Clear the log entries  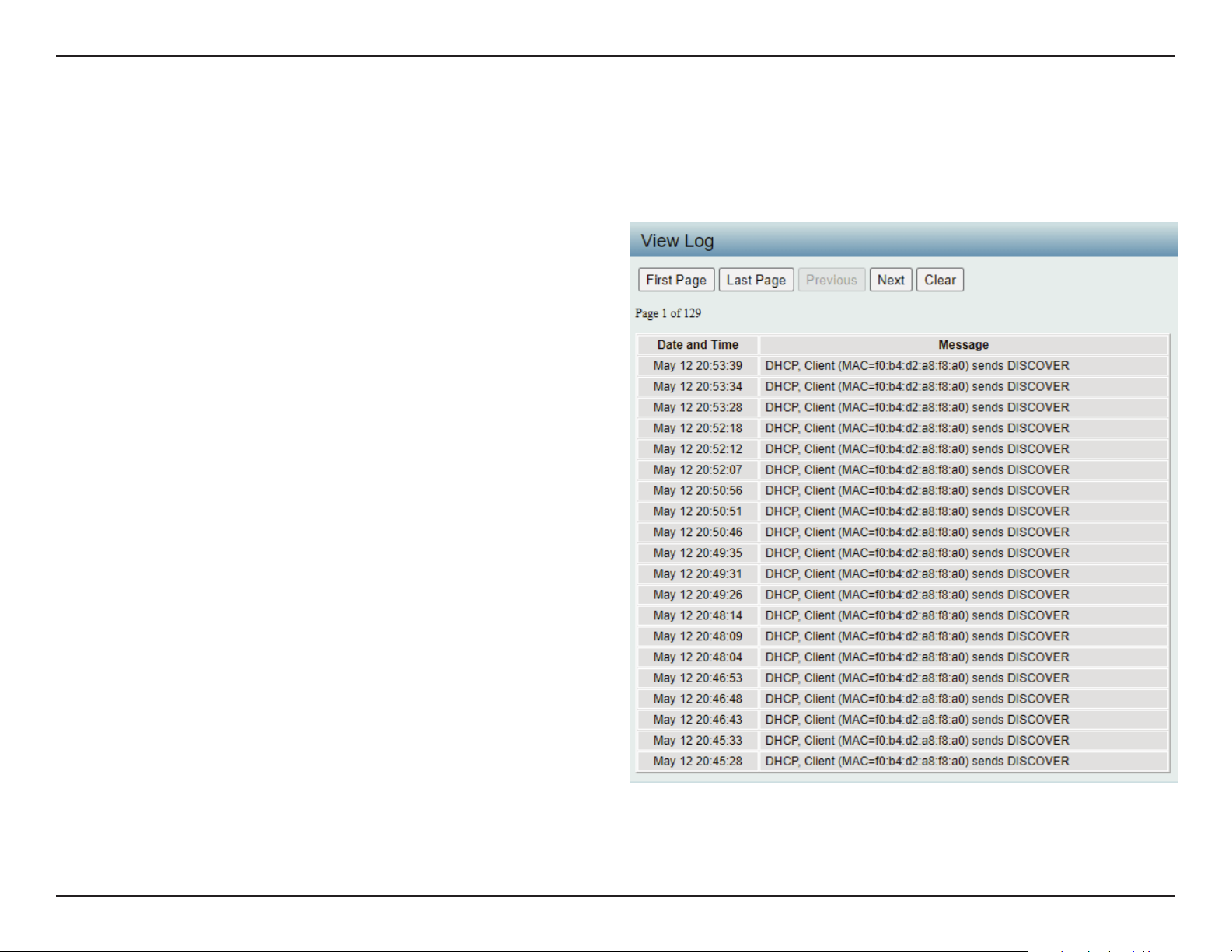pos(940,280)
